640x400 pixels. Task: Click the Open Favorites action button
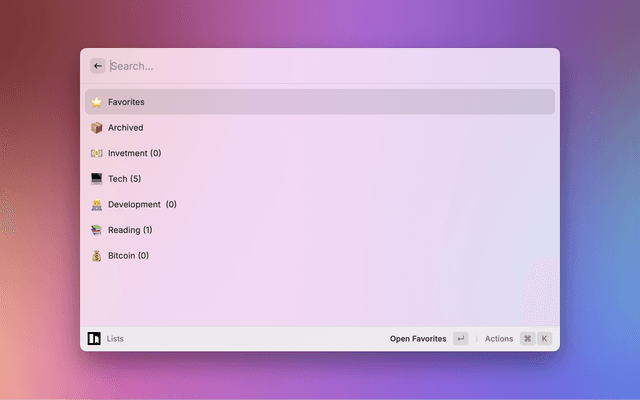(x=418, y=339)
